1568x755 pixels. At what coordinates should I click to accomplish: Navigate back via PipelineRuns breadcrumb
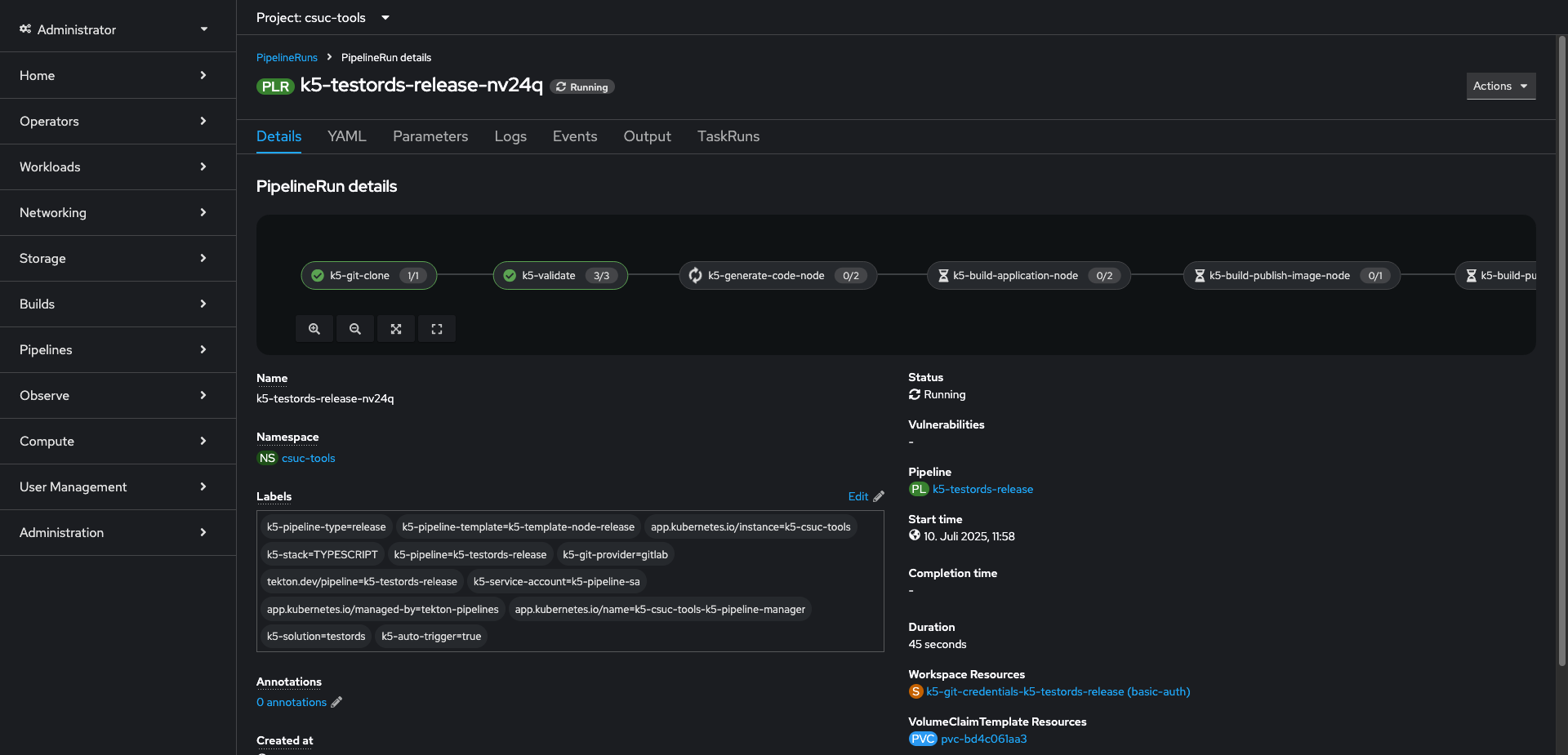[x=287, y=57]
